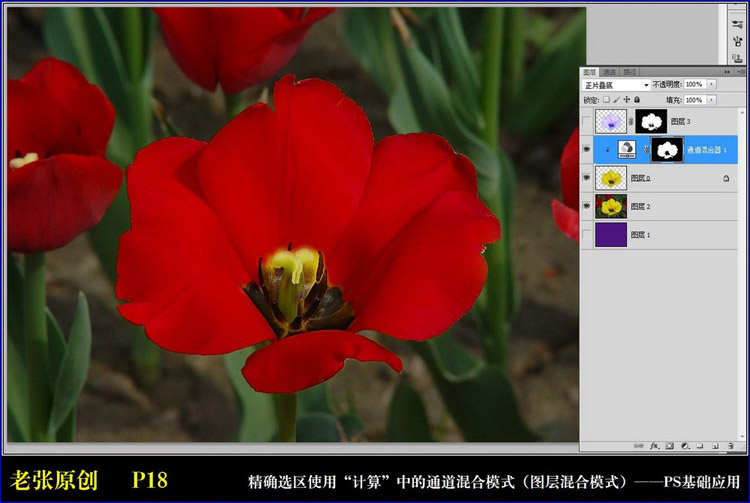This screenshot has height=503, width=750.
Task: Switch to the 通道 channels tab
Action: coord(609,72)
